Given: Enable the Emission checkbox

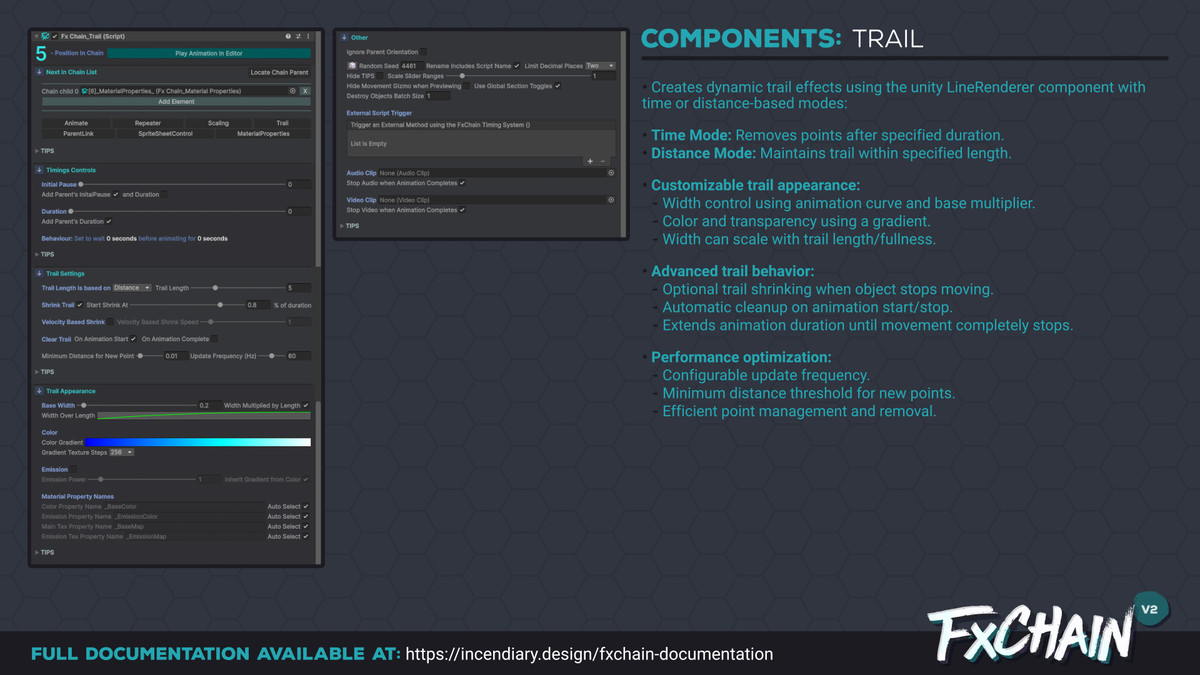Looking at the screenshot, I should coord(74,469).
